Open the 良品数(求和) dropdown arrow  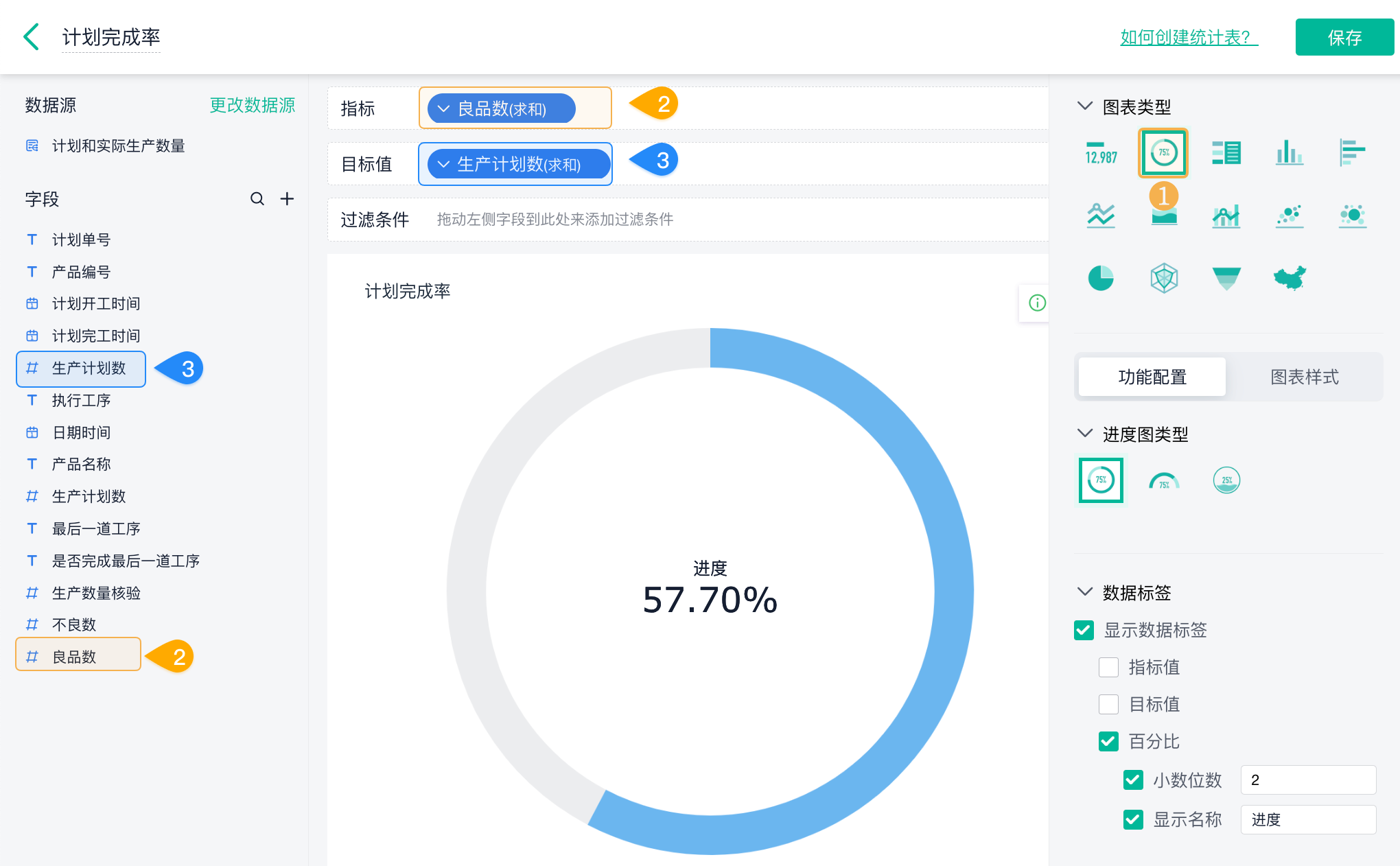(443, 108)
